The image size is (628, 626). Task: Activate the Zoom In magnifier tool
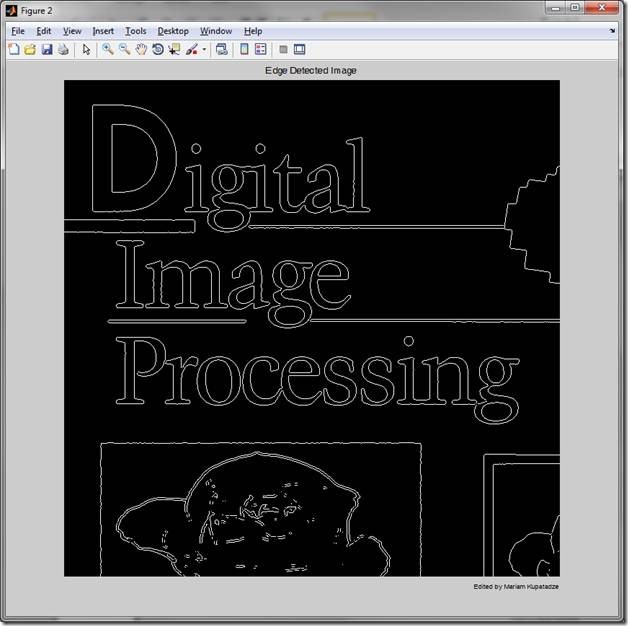(x=107, y=49)
